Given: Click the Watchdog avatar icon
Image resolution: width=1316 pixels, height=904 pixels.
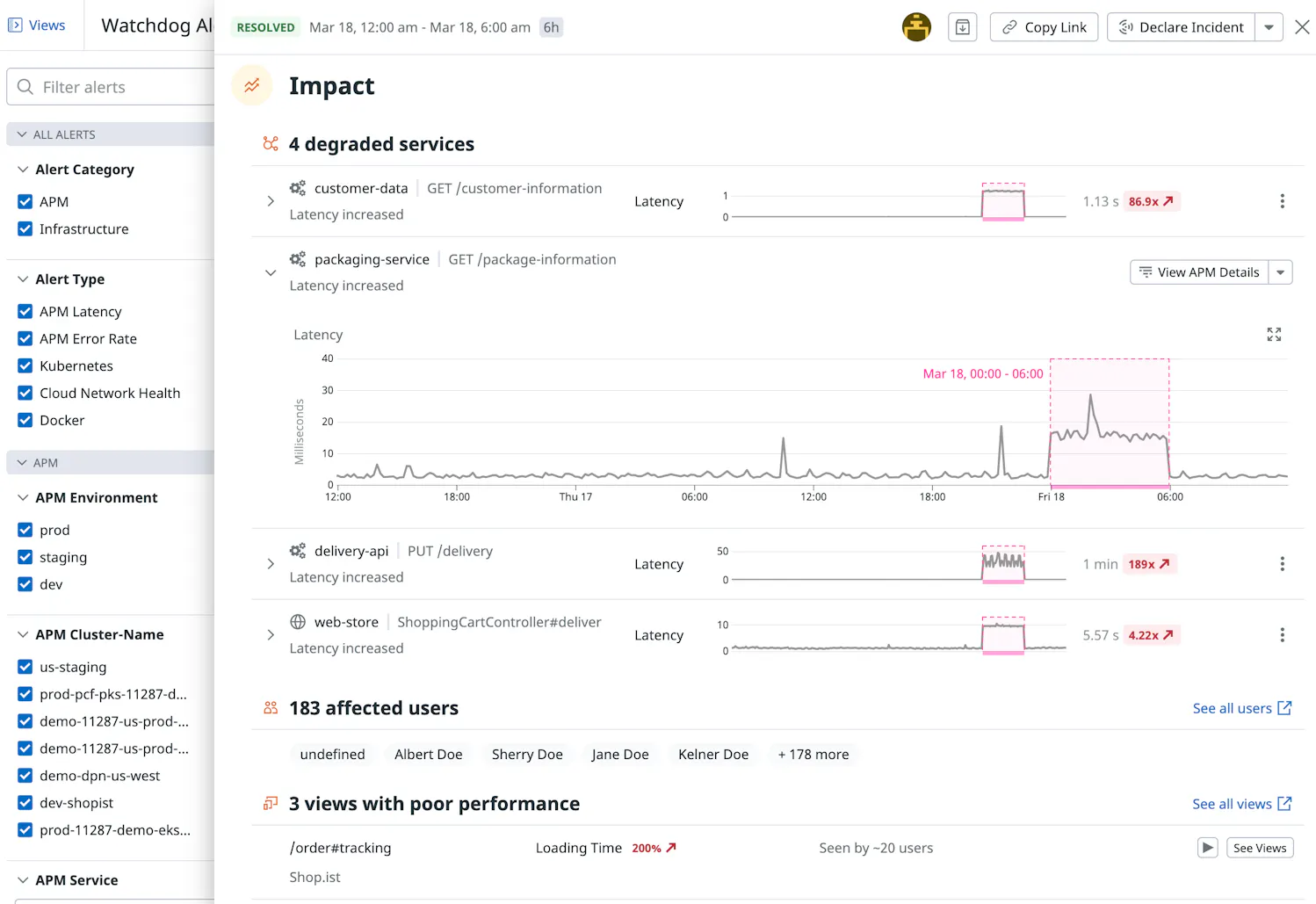Looking at the screenshot, I should tap(916, 26).
